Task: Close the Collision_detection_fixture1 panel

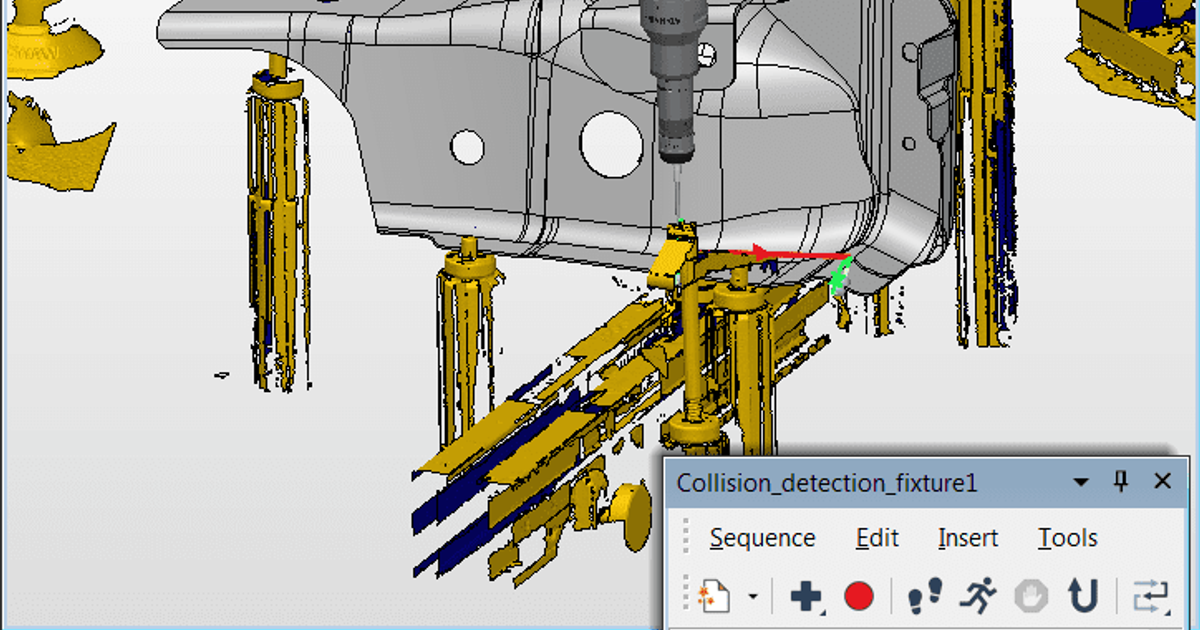Action: pos(1162,482)
